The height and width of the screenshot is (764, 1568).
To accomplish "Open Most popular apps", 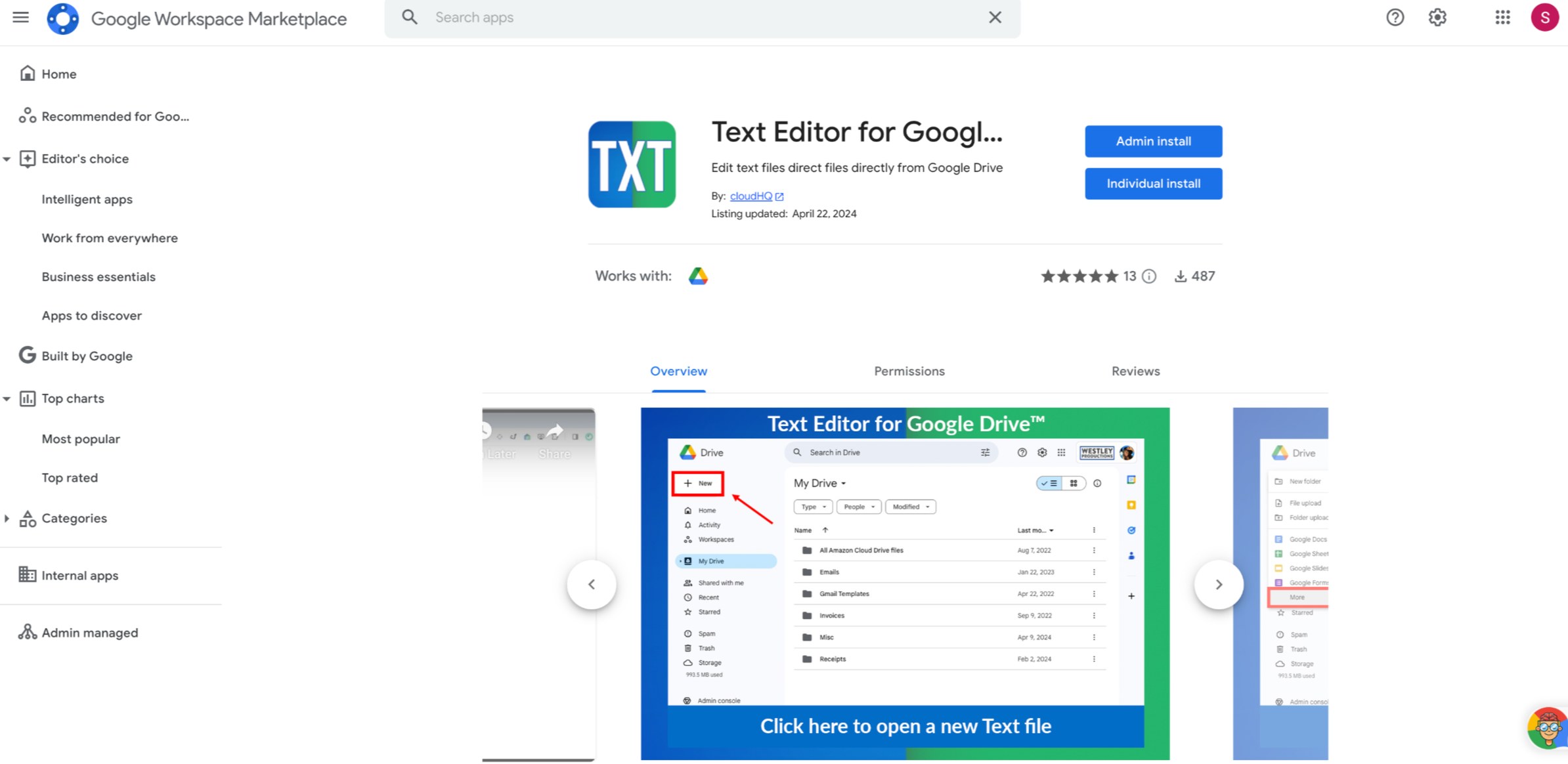I will pyautogui.click(x=81, y=439).
